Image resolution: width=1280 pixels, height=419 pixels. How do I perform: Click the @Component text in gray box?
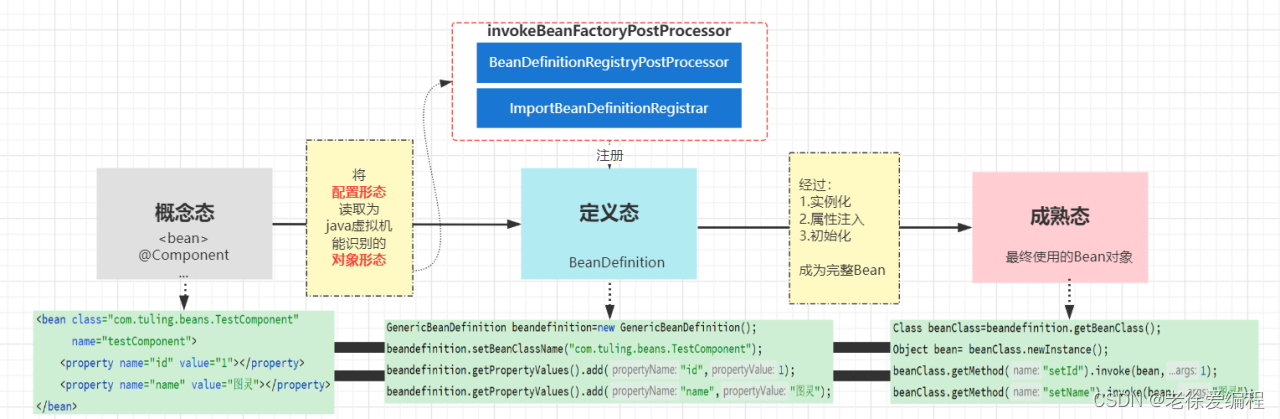tap(184, 255)
